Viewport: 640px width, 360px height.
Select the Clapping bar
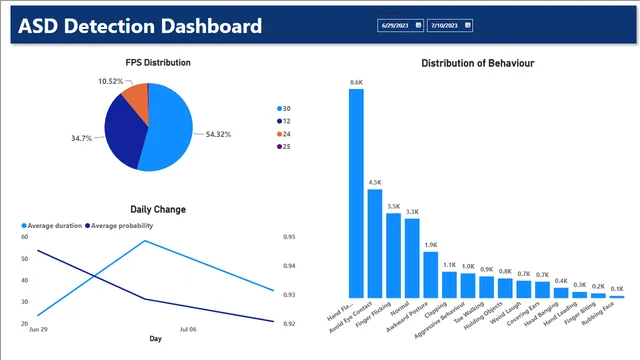[449, 284]
